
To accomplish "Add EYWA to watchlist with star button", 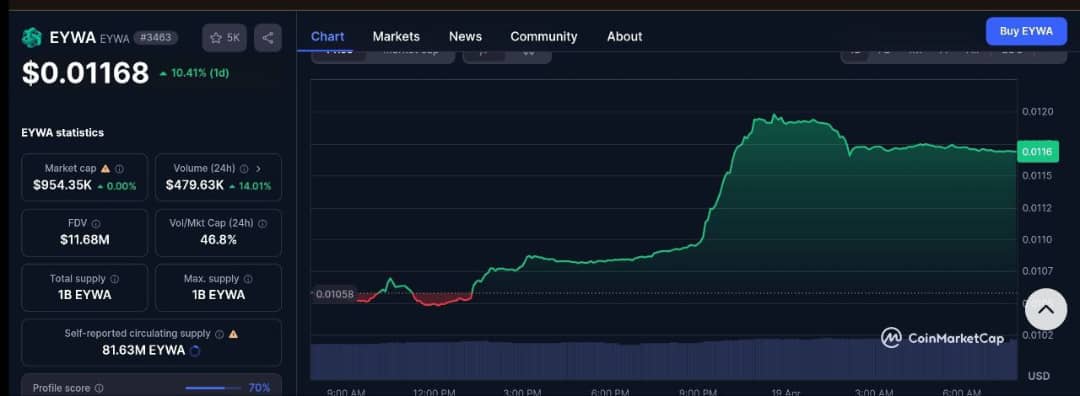I will pyautogui.click(x=225, y=38).
